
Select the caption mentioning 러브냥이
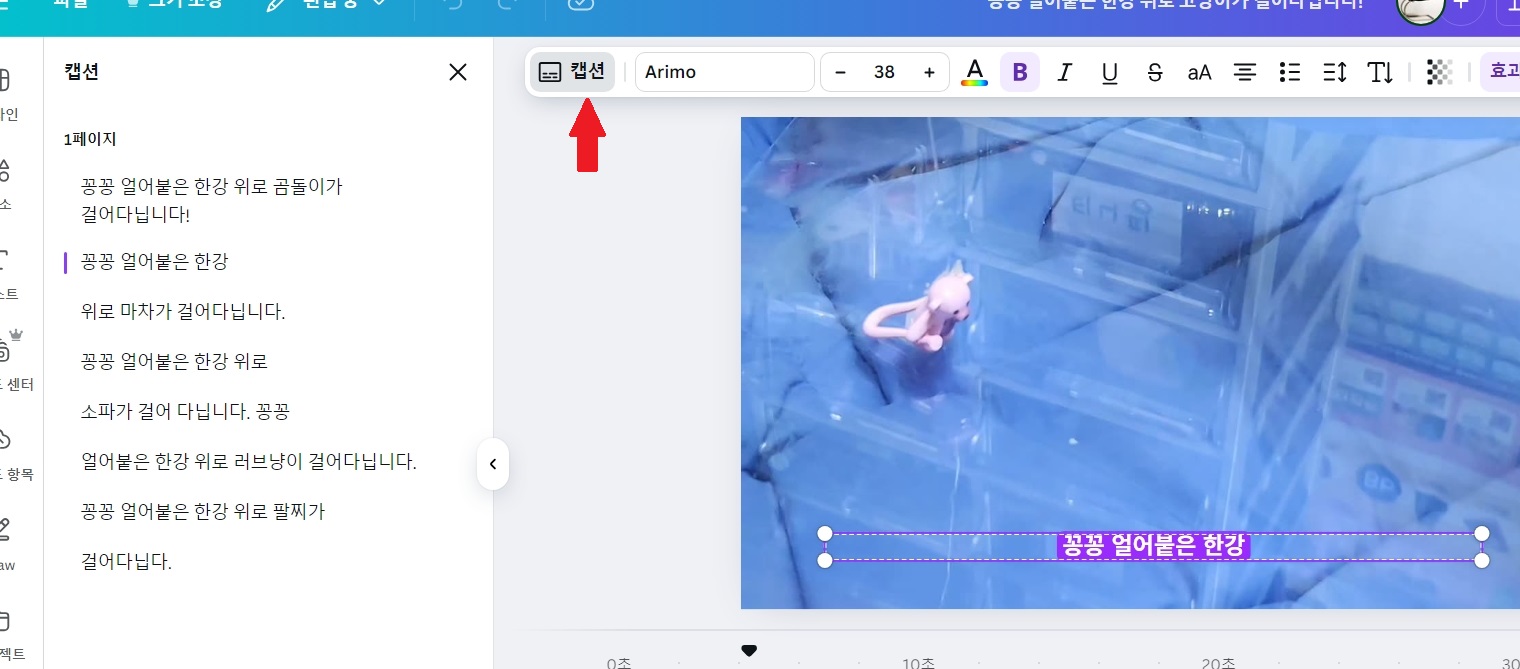pyautogui.click(x=249, y=462)
